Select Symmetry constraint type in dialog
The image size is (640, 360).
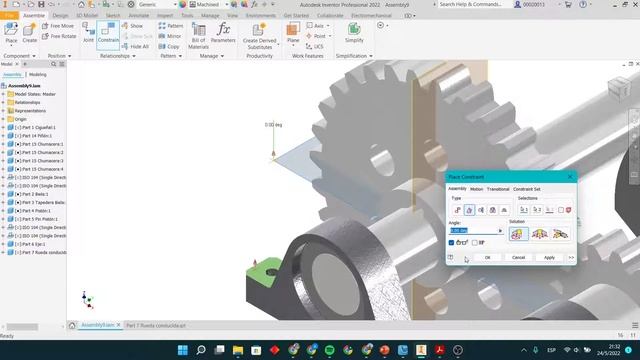point(504,210)
